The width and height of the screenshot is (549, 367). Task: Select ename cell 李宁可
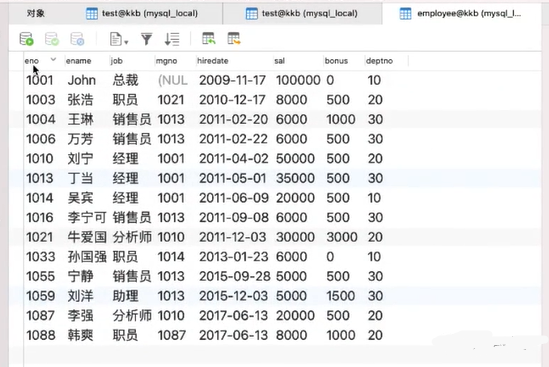87,217
